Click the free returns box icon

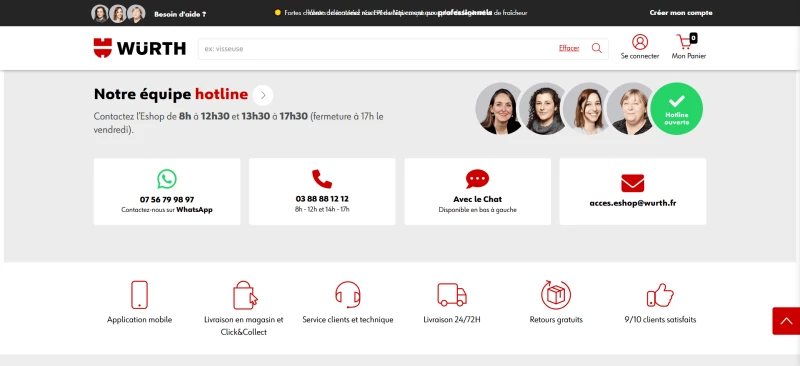(x=556, y=295)
